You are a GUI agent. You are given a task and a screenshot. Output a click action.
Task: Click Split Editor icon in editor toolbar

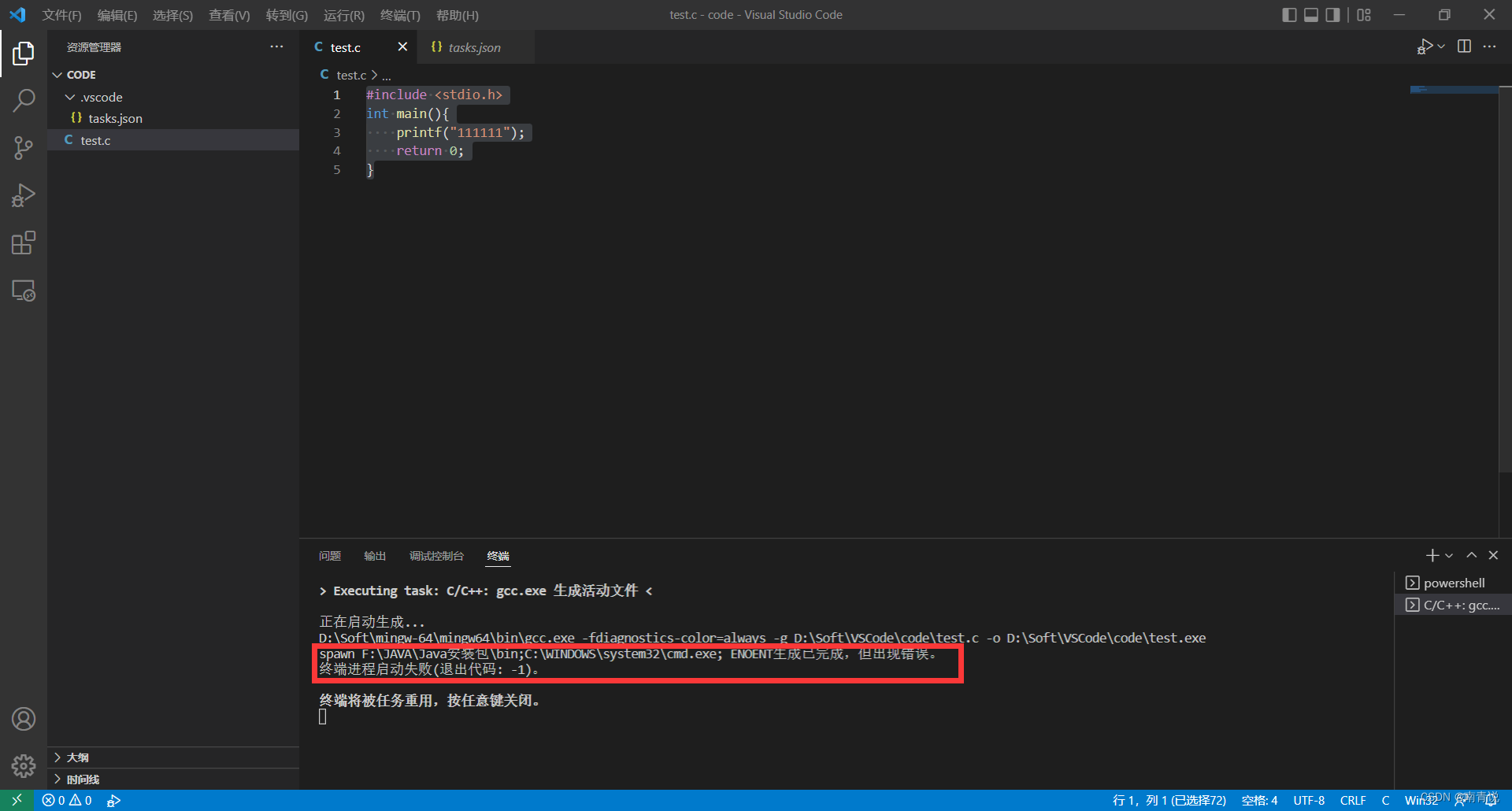click(1464, 46)
